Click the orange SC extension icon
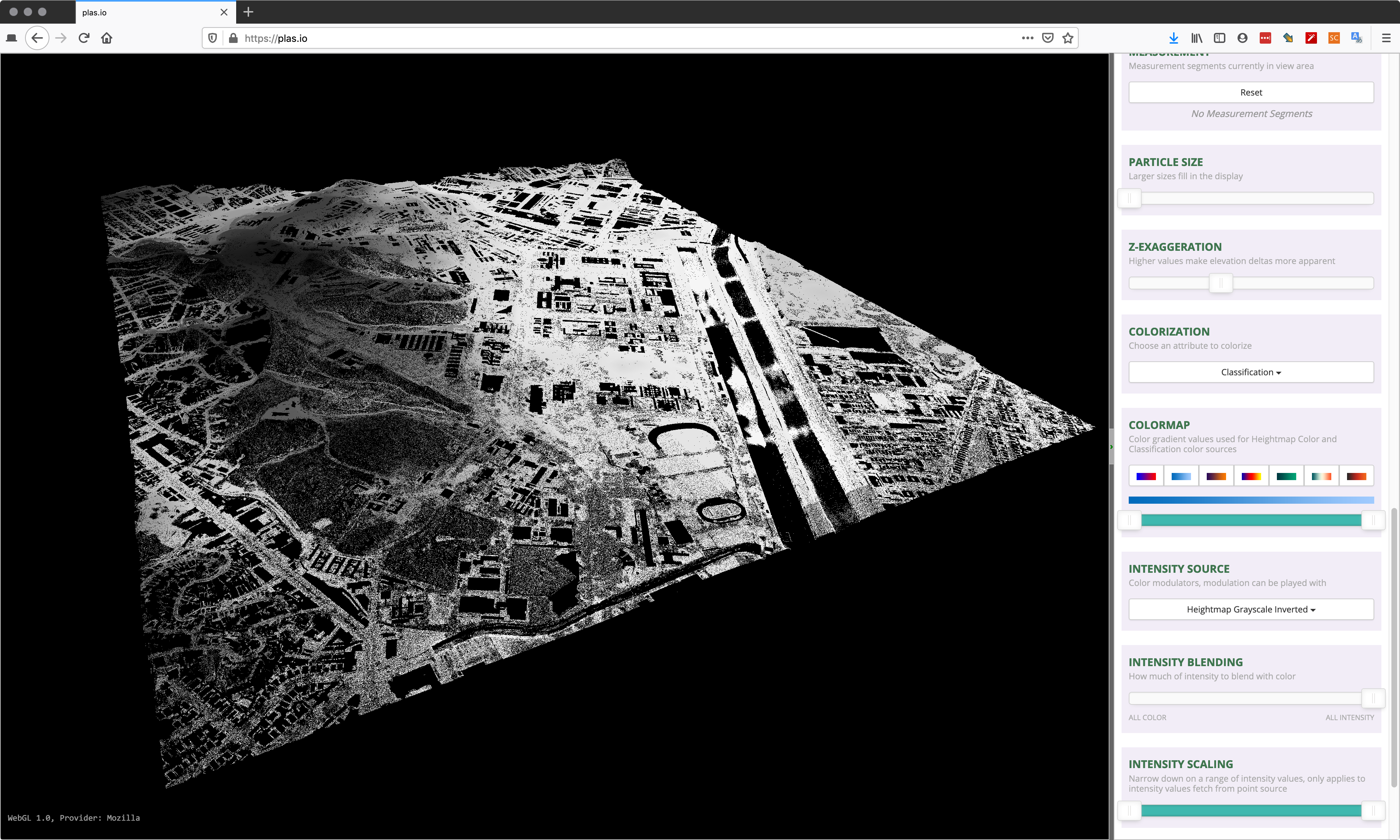Screen dimensions: 1400x840 pos(1334,38)
